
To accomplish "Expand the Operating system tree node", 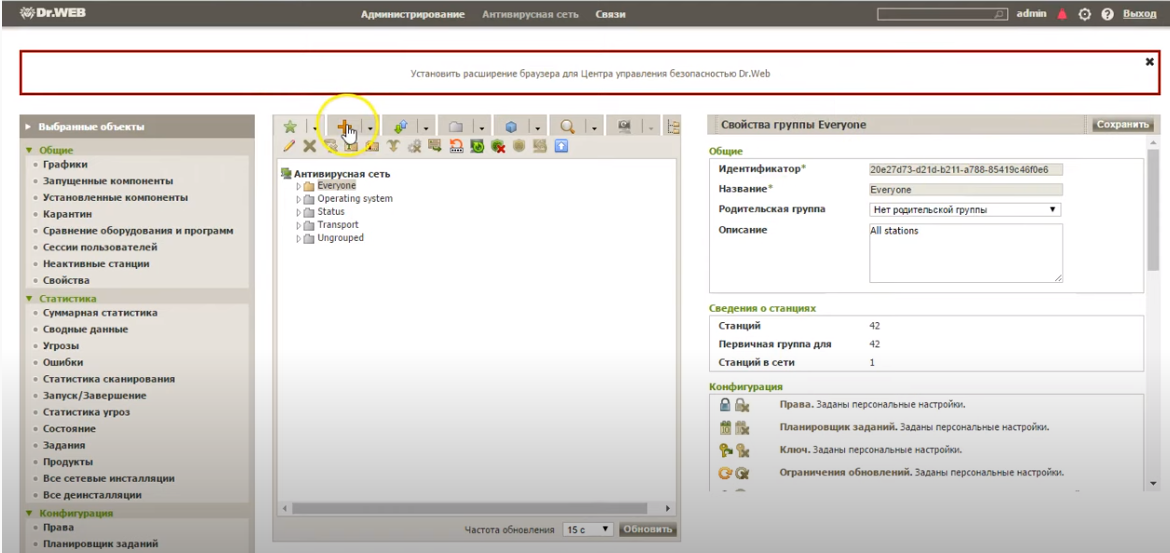I will tap(298, 199).
